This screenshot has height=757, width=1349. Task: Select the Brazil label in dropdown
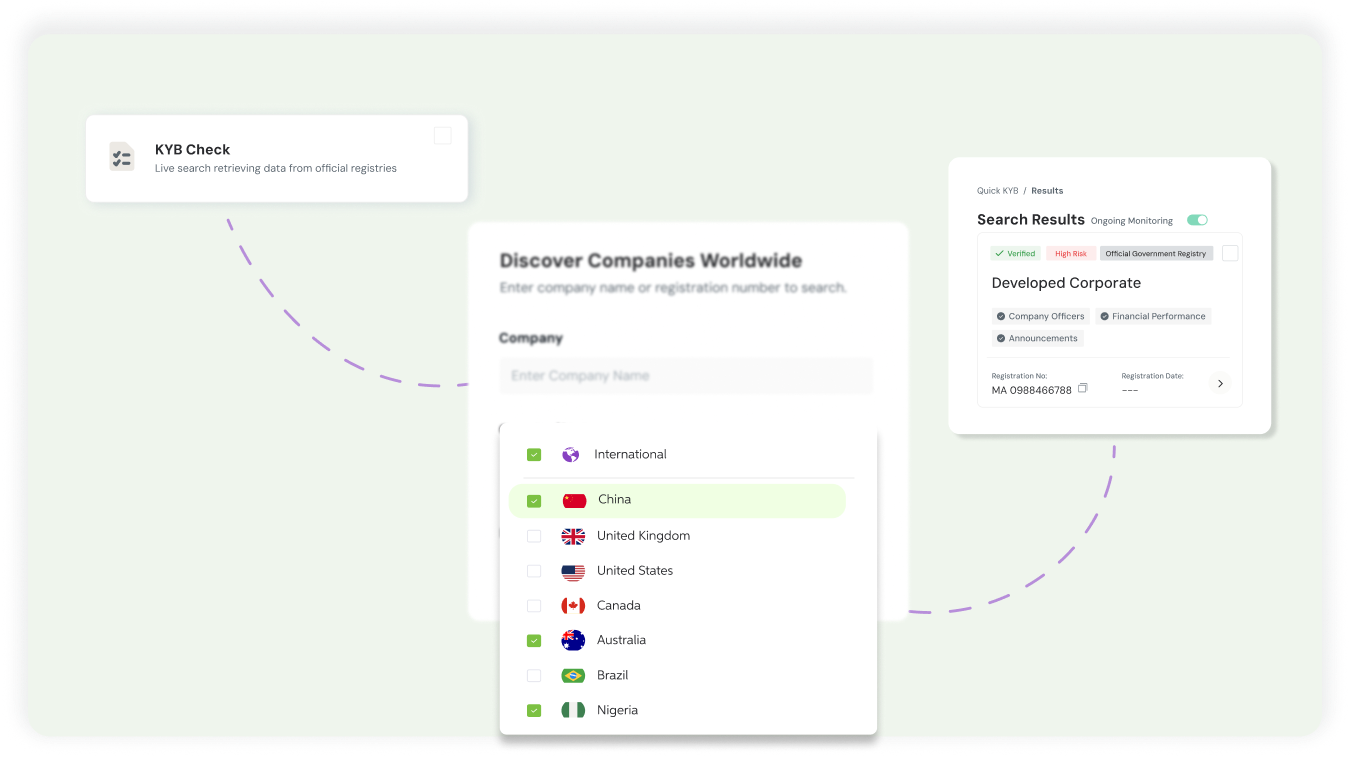[613, 675]
